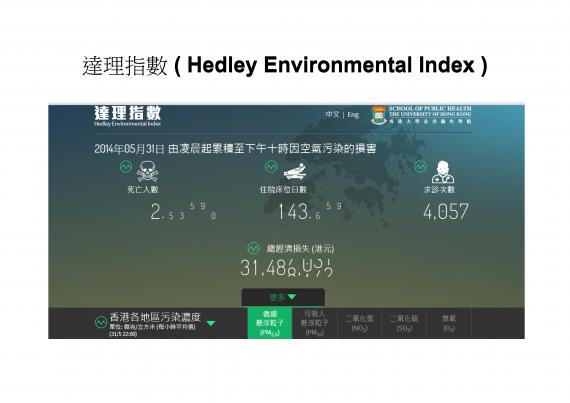Click the green chart icon beside doctor visits
The image size is (570, 403).
click(420, 166)
